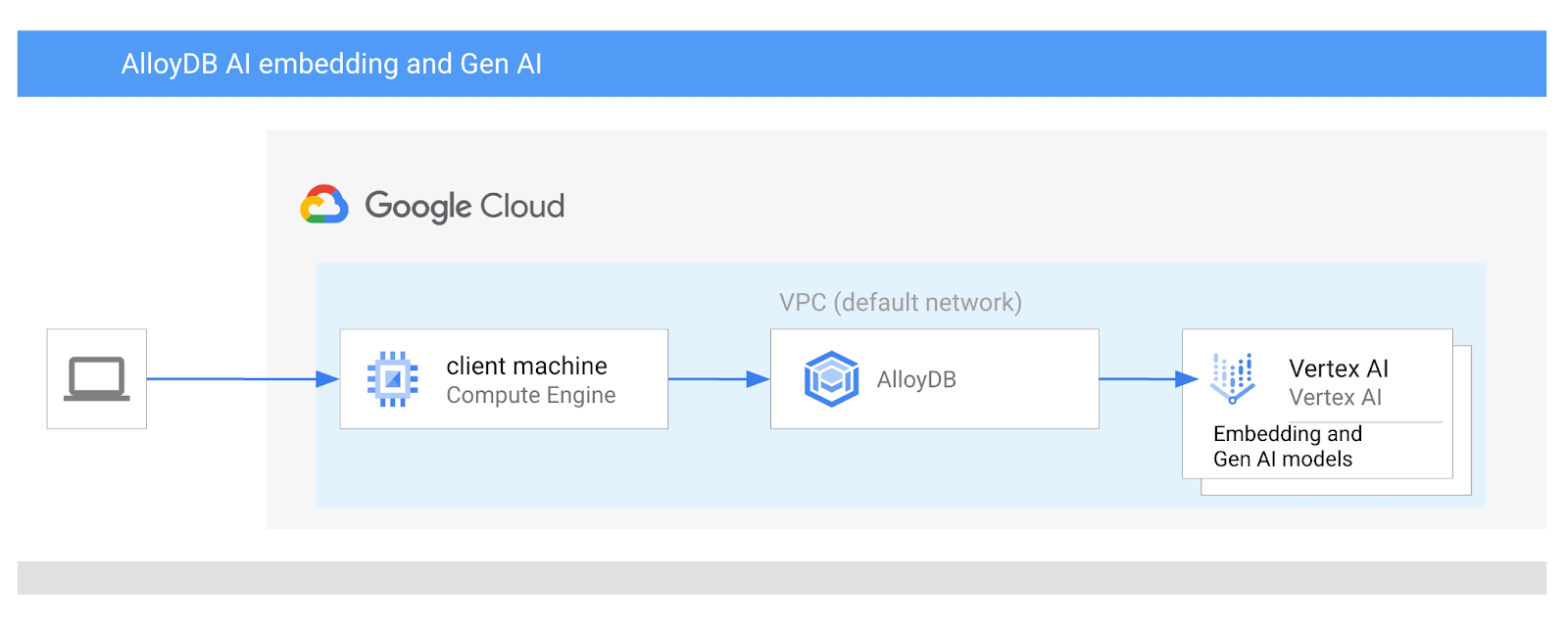Click the gray footer bar at the bottom
This screenshot has height=634, width=1568.
pos(781,578)
